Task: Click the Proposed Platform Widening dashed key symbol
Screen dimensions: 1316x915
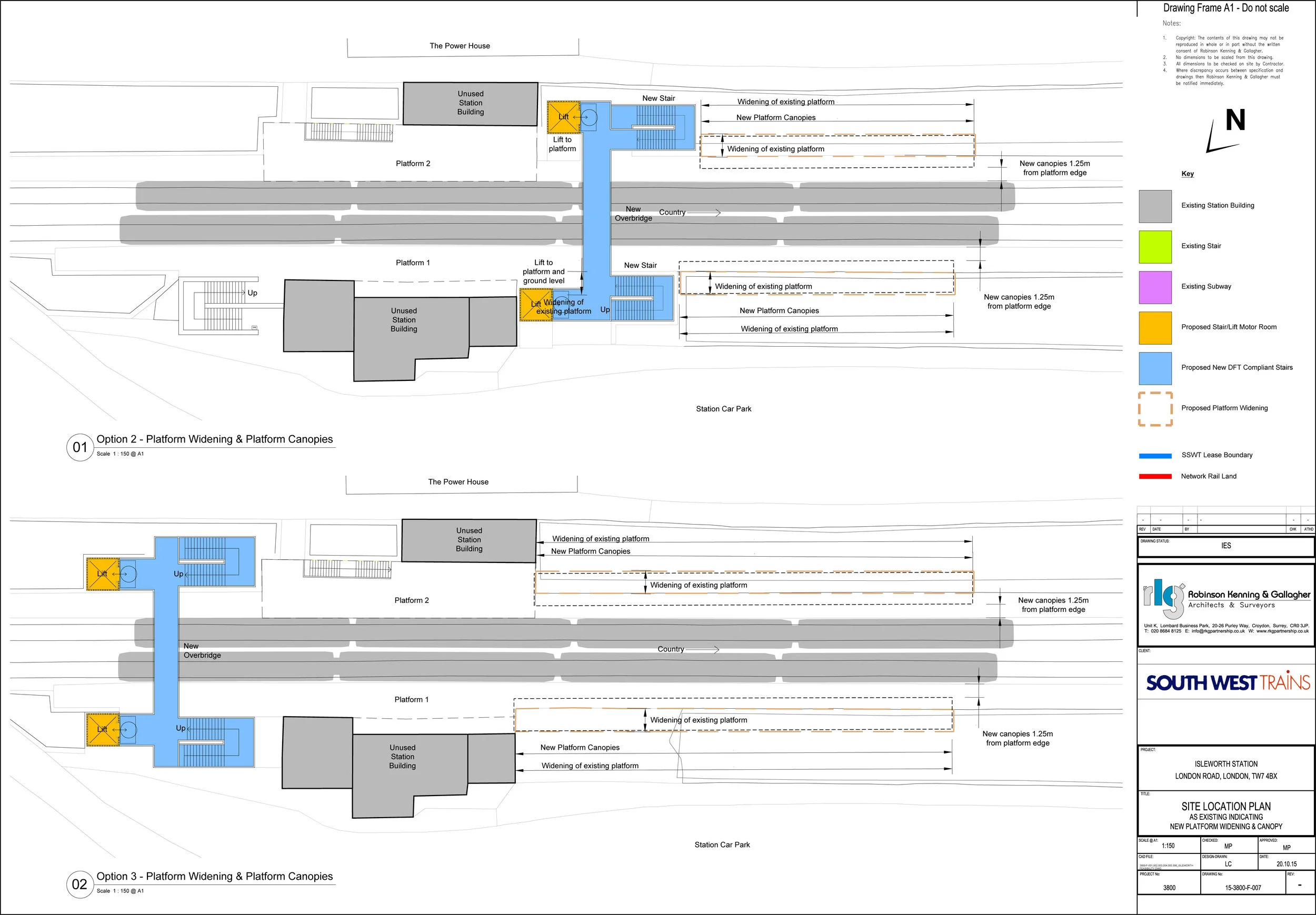Action: 1155,409
